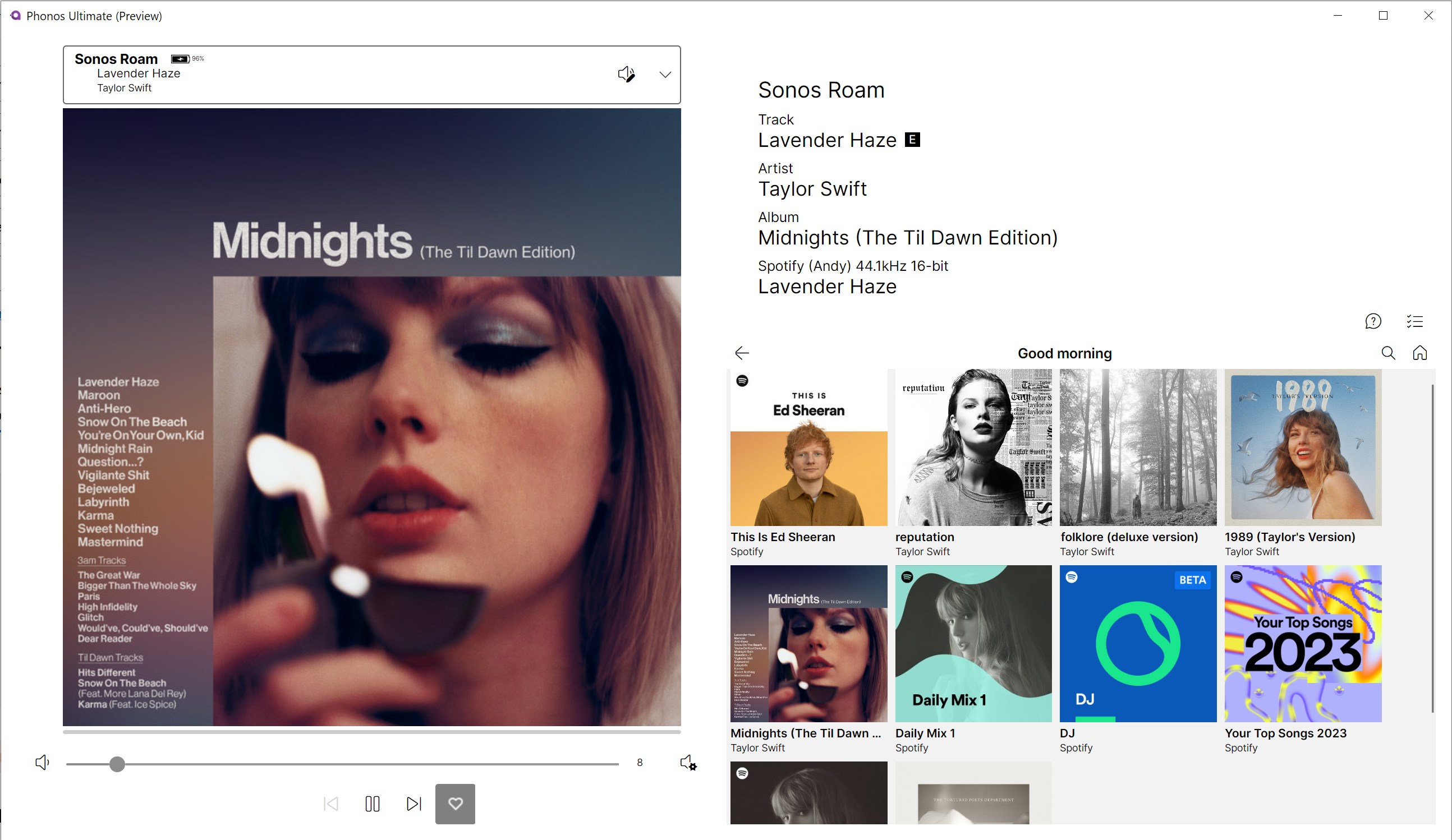The image size is (1452, 840).
Task: Click the speaker edit icon in Sonos Roam card
Action: coord(626,74)
